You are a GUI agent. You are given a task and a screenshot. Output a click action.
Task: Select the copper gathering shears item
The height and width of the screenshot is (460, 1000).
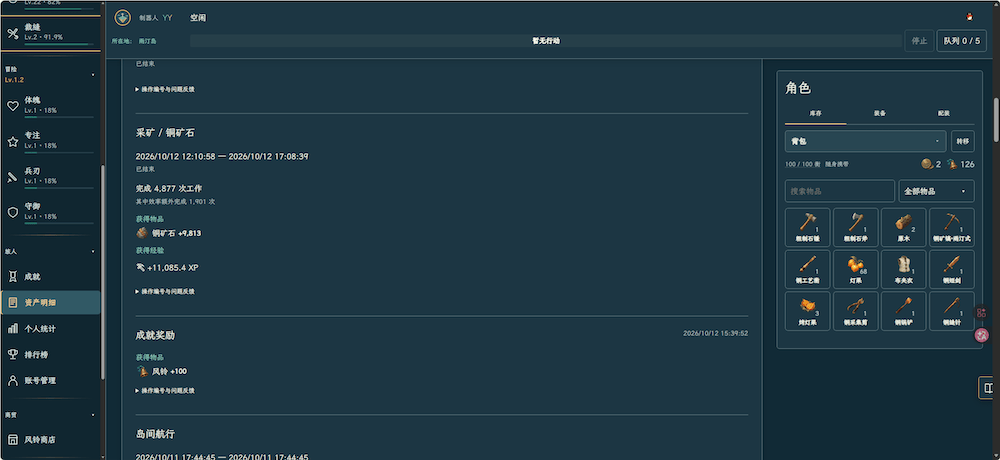(855, 311)
